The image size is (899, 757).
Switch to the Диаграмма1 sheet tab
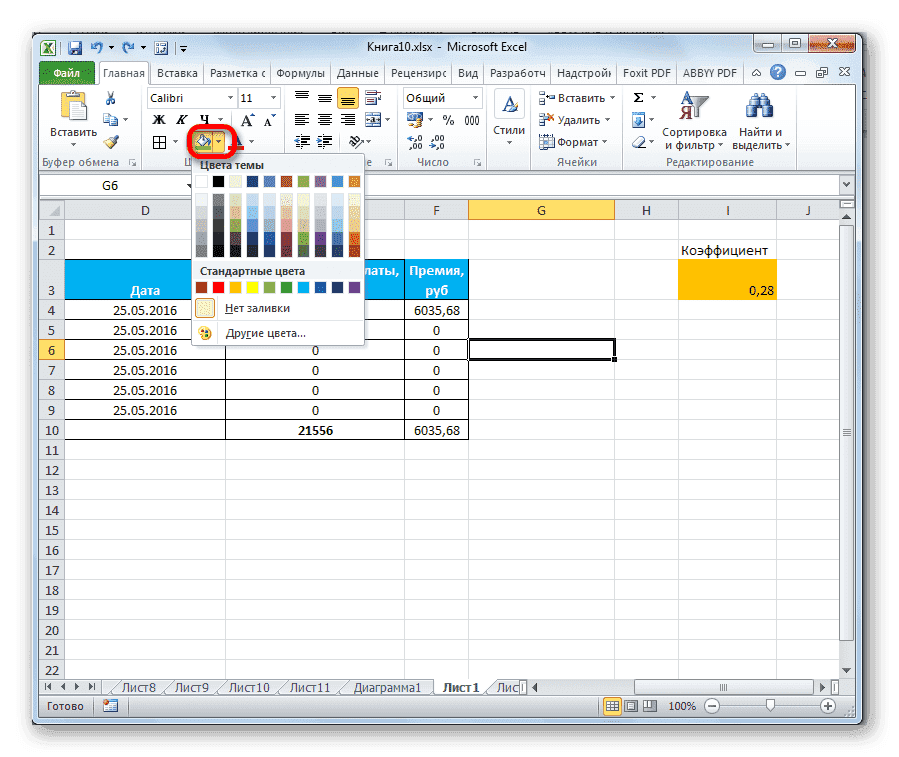click(x=389, y=687)
